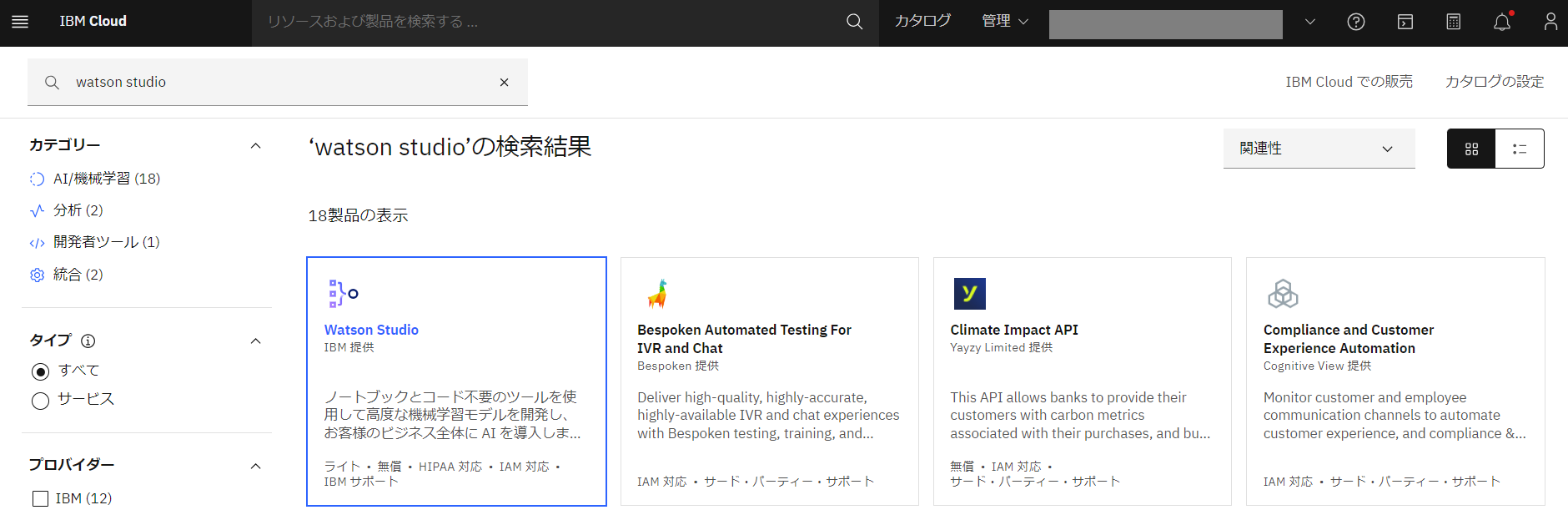The width and height of the screenshot is (1568, 515).
Task: Select the すべて type radio button
Action: pyautogui.click(x=40, y=371)
